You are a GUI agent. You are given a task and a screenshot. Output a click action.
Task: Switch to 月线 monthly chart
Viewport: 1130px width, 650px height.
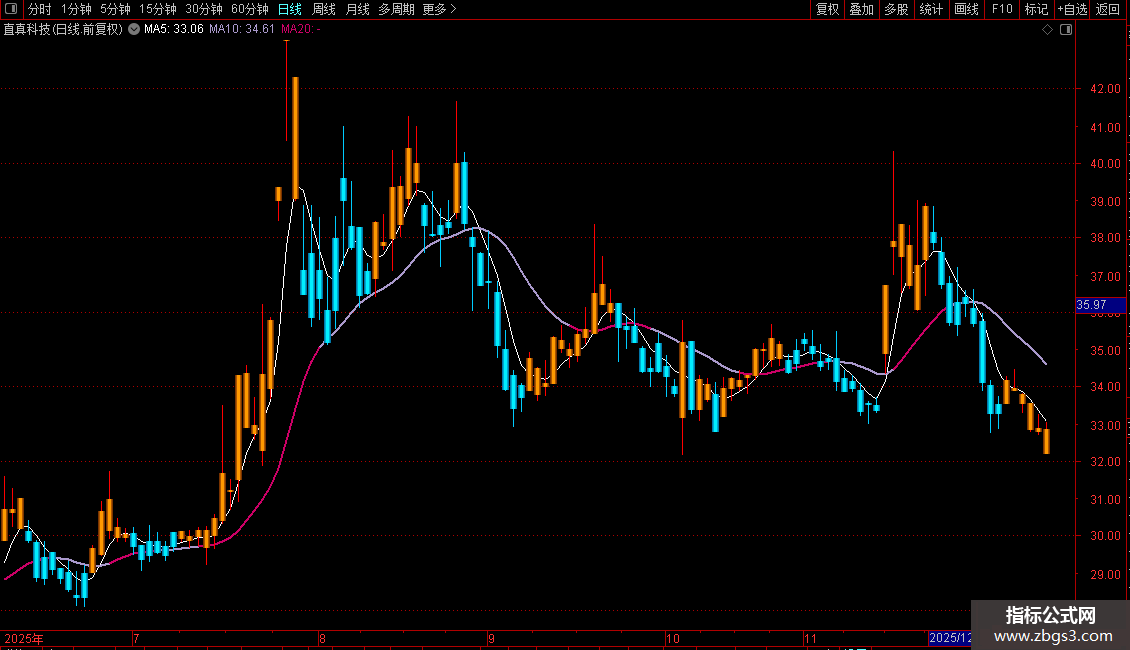357,9
